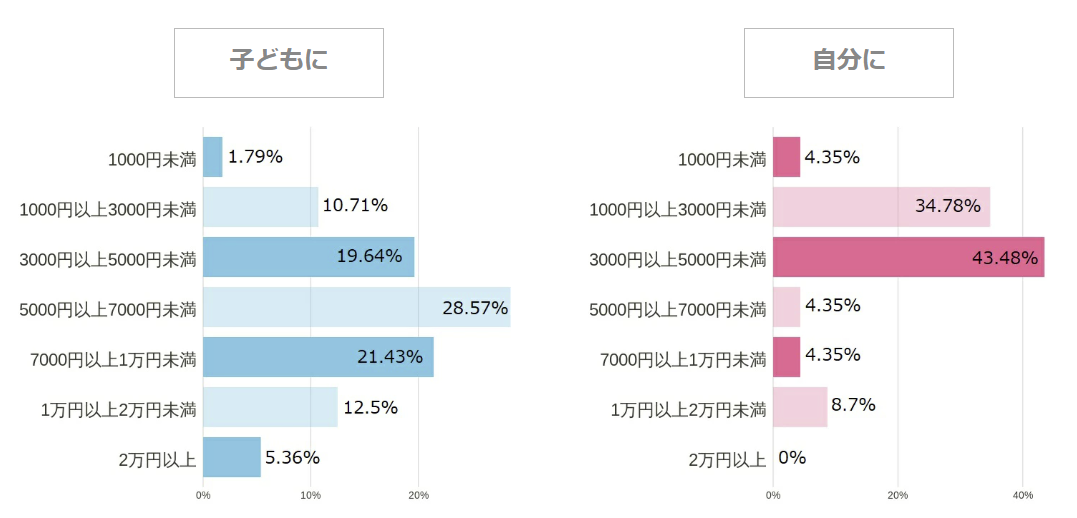Select the 19.64% bar in left chart
This screenshot has width=1077, height=518.
[308, 257]
